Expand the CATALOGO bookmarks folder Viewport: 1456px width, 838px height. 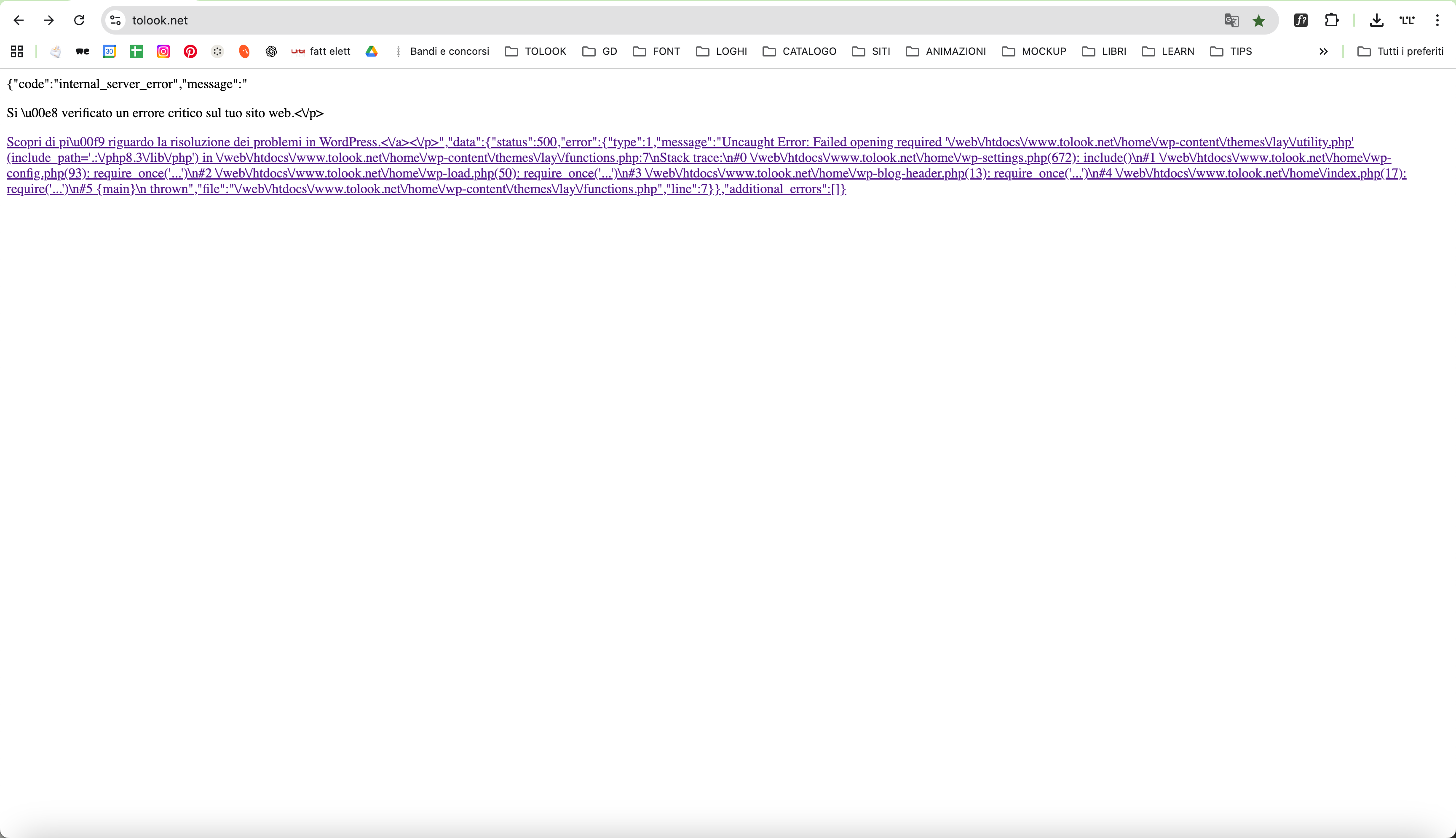click(799, 51)
